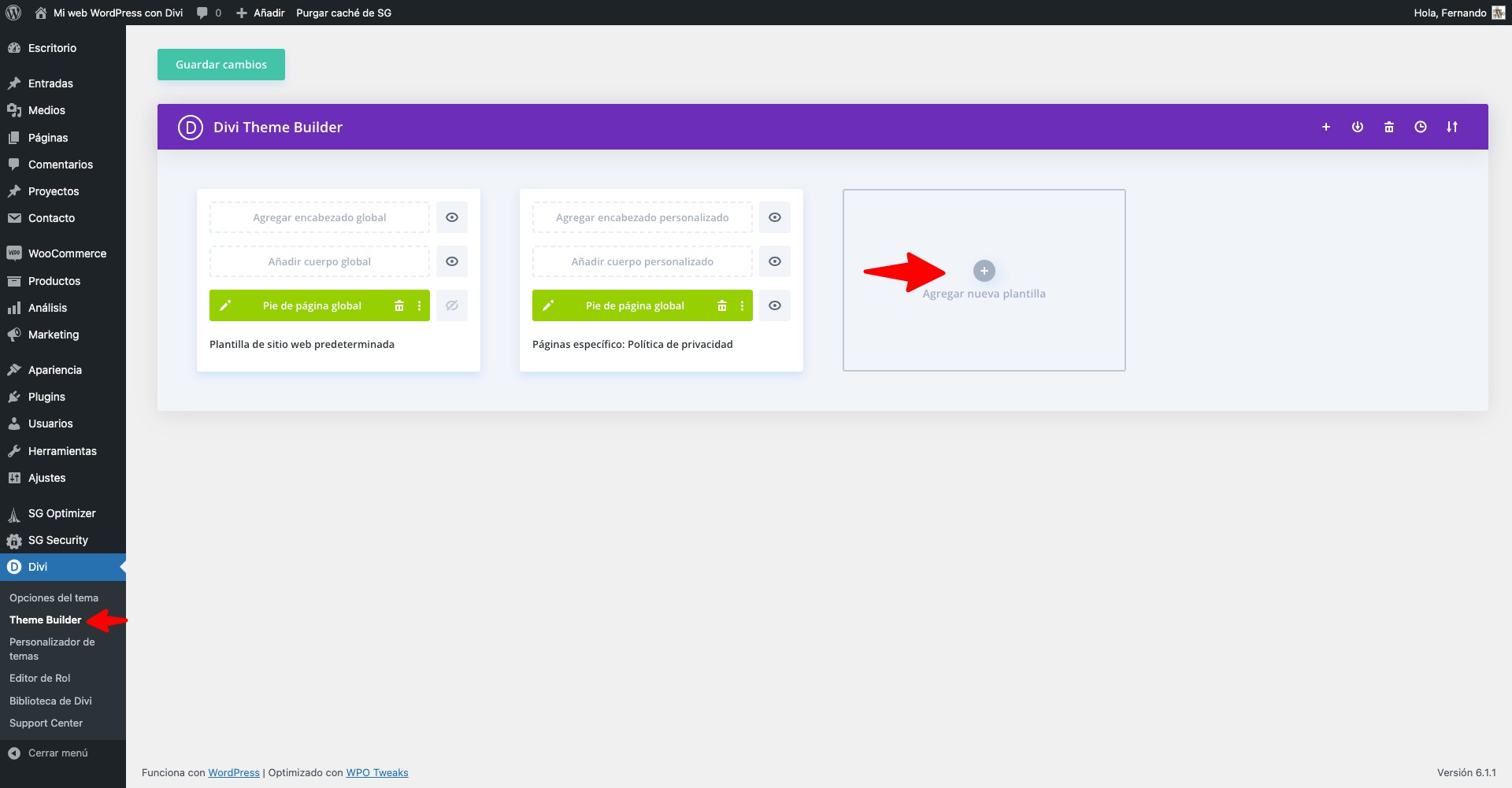Click the power icon in Theme Builder header

pyautogui.click(x=1358, y=127)
